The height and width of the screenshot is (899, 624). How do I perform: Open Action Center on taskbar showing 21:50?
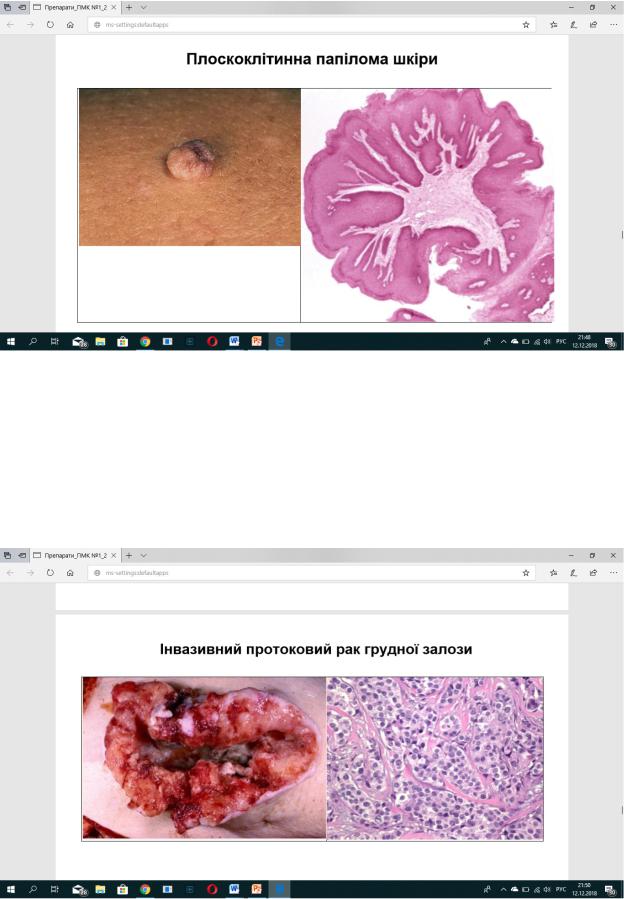point(611,890)
